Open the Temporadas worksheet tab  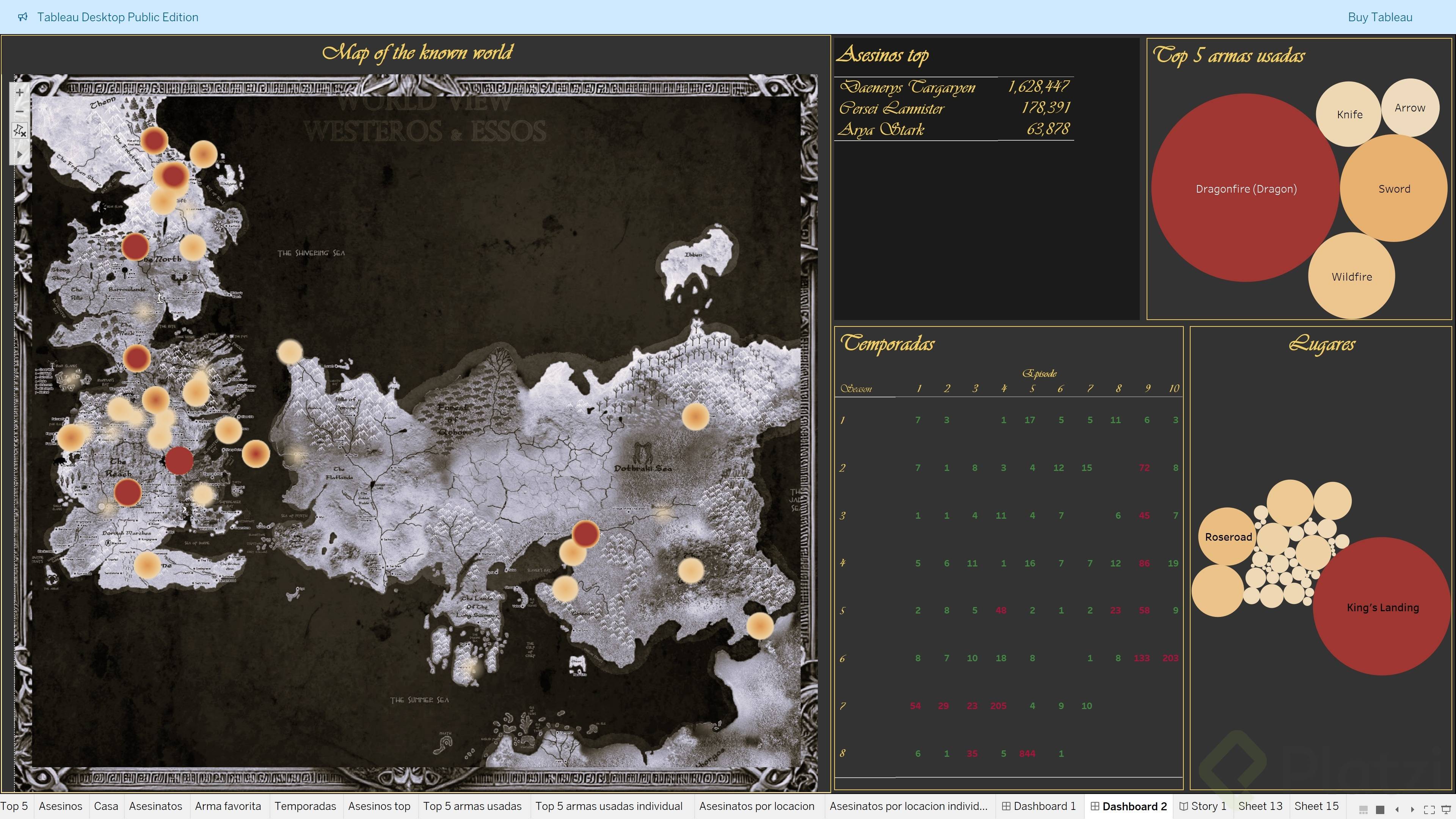[x=305, y=806]
